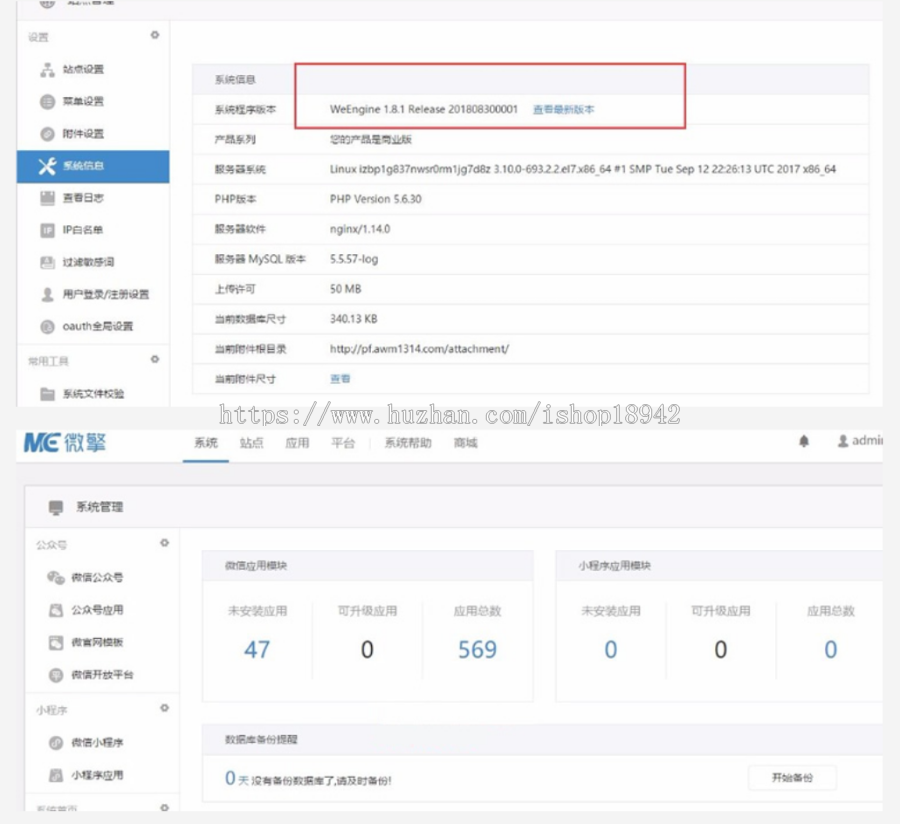900x824 pixels.
Task: Collapse the 设置 section gear toggle
Action: click(x=155, y=35)
